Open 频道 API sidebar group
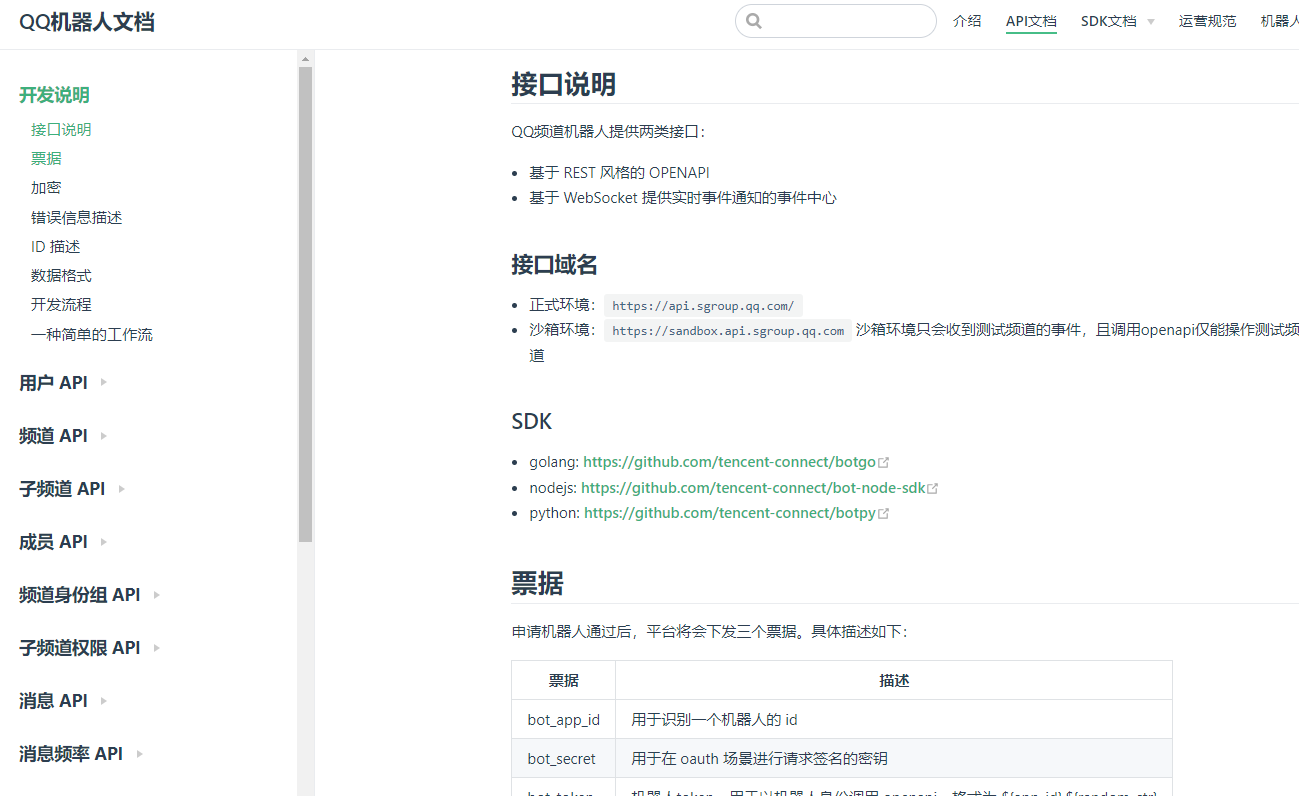 point(53,435)
